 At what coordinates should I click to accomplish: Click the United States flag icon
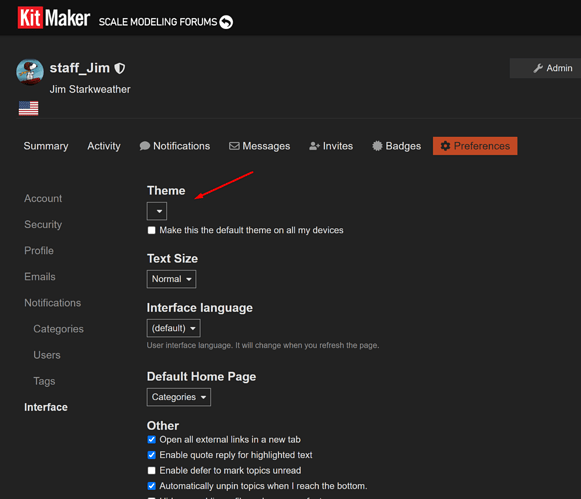click(29, 109)
